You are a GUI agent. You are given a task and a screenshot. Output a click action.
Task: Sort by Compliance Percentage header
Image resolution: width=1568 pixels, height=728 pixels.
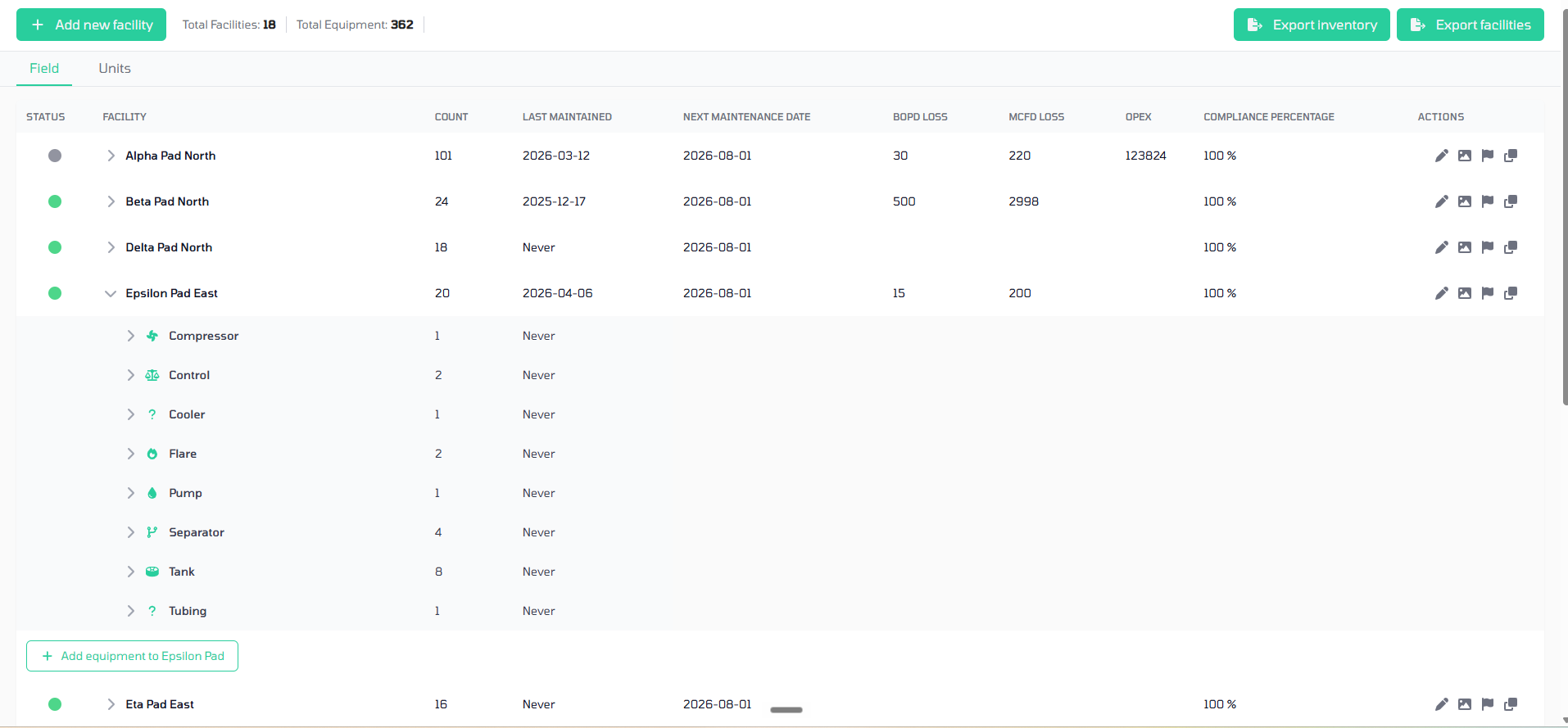[x=1269, y=117]
